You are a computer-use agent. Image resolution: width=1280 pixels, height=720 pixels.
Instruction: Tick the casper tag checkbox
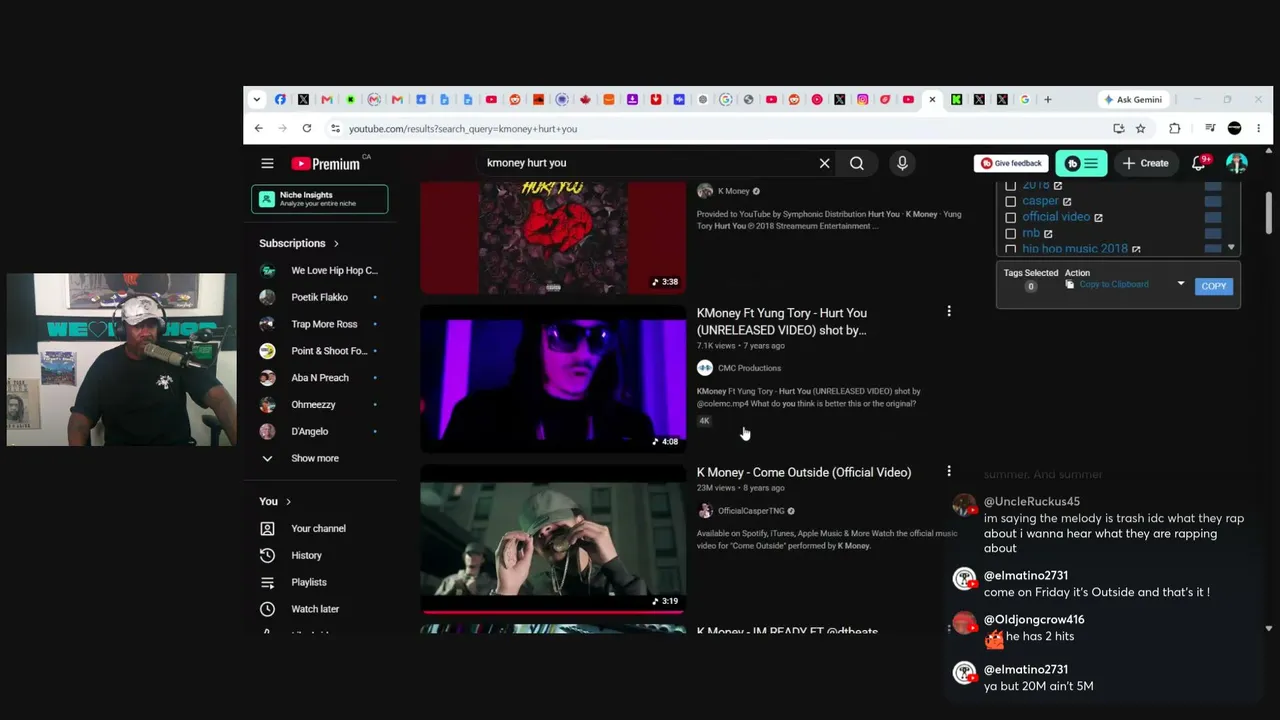[1010, 201]
